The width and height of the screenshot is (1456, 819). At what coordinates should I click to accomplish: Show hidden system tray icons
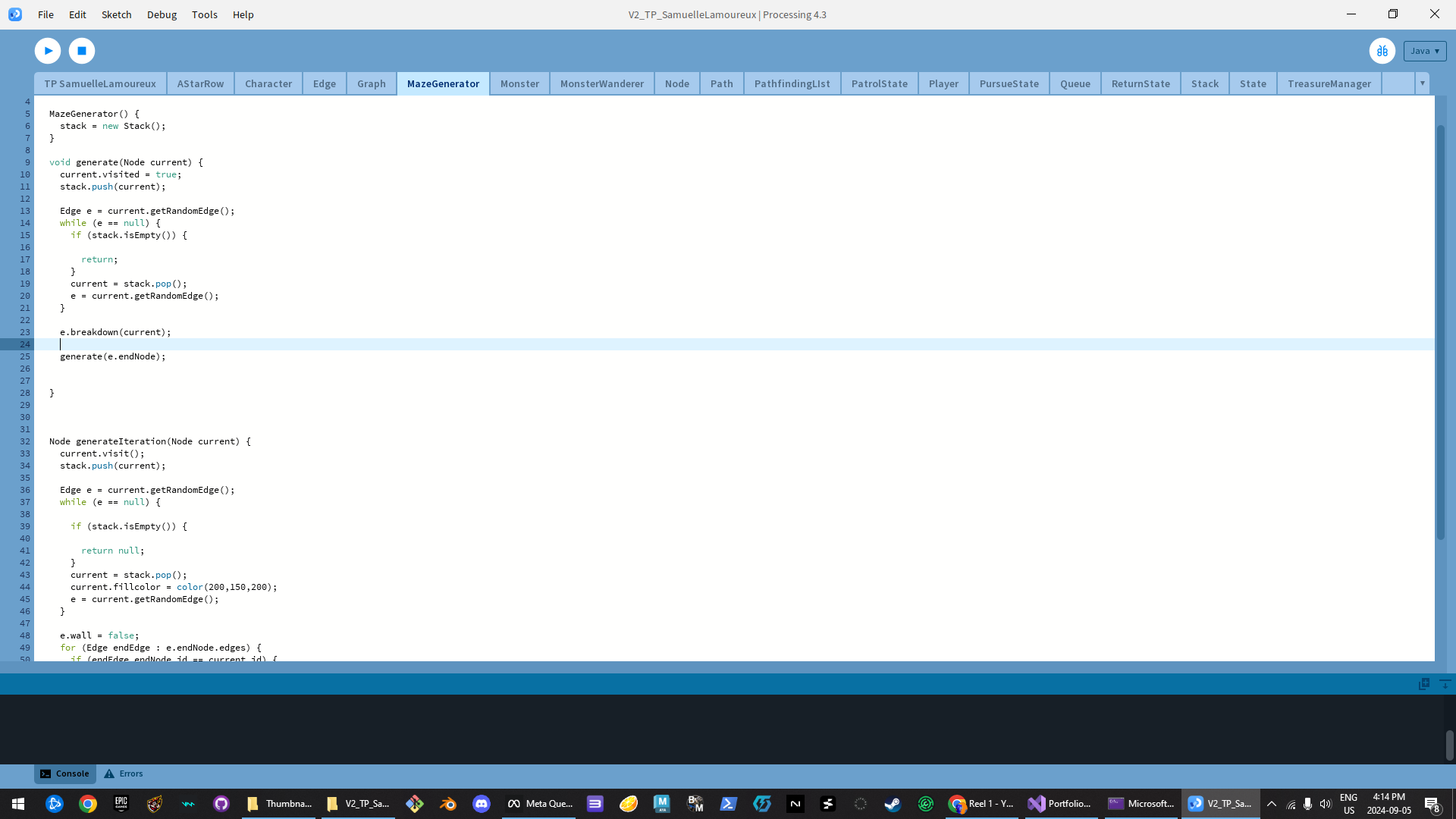tap(1272, 804)
